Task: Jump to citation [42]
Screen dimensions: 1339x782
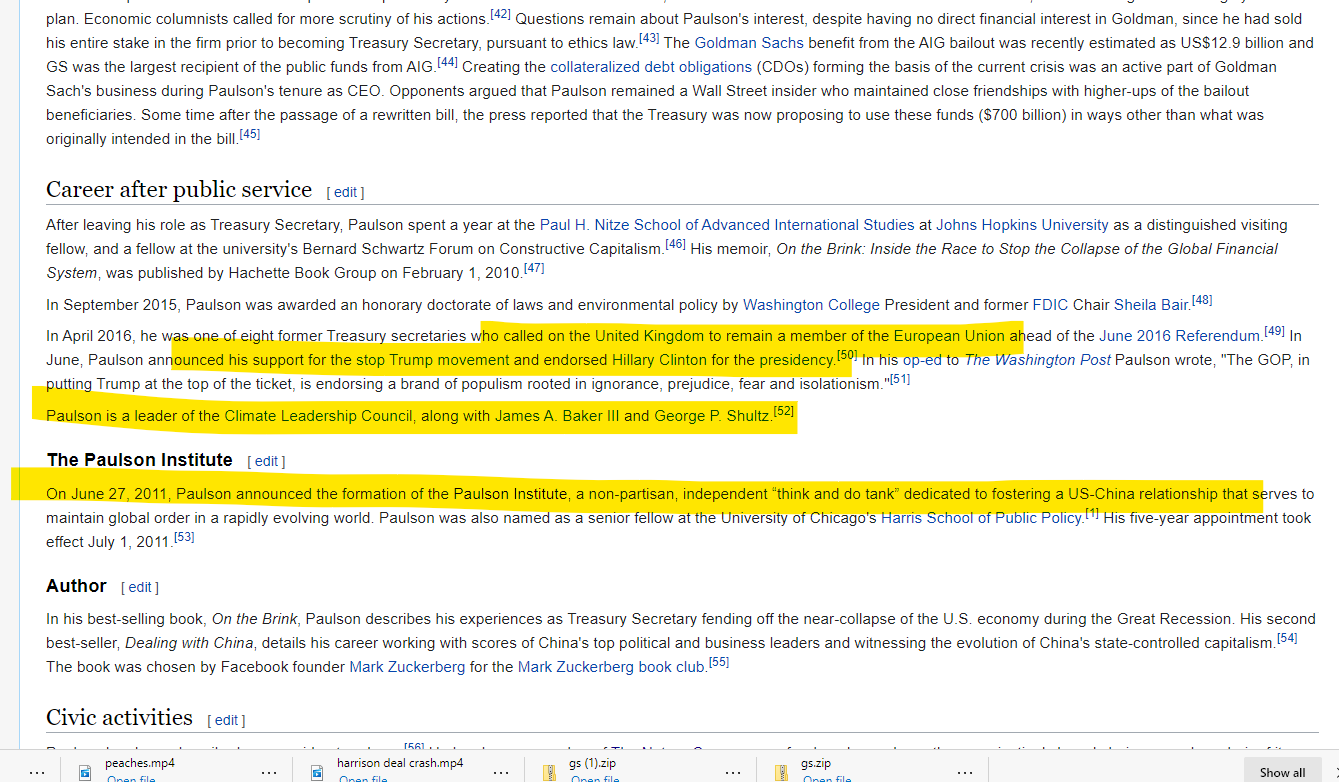Action: tap(500, 14)
